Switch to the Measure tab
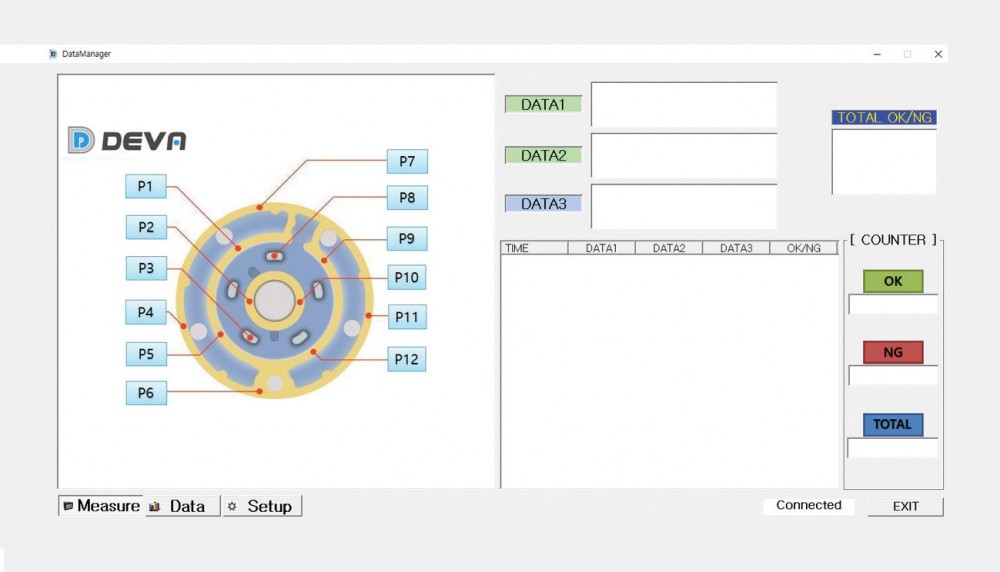The width and height of the screenshot is (1000, 572). (101, 506)
